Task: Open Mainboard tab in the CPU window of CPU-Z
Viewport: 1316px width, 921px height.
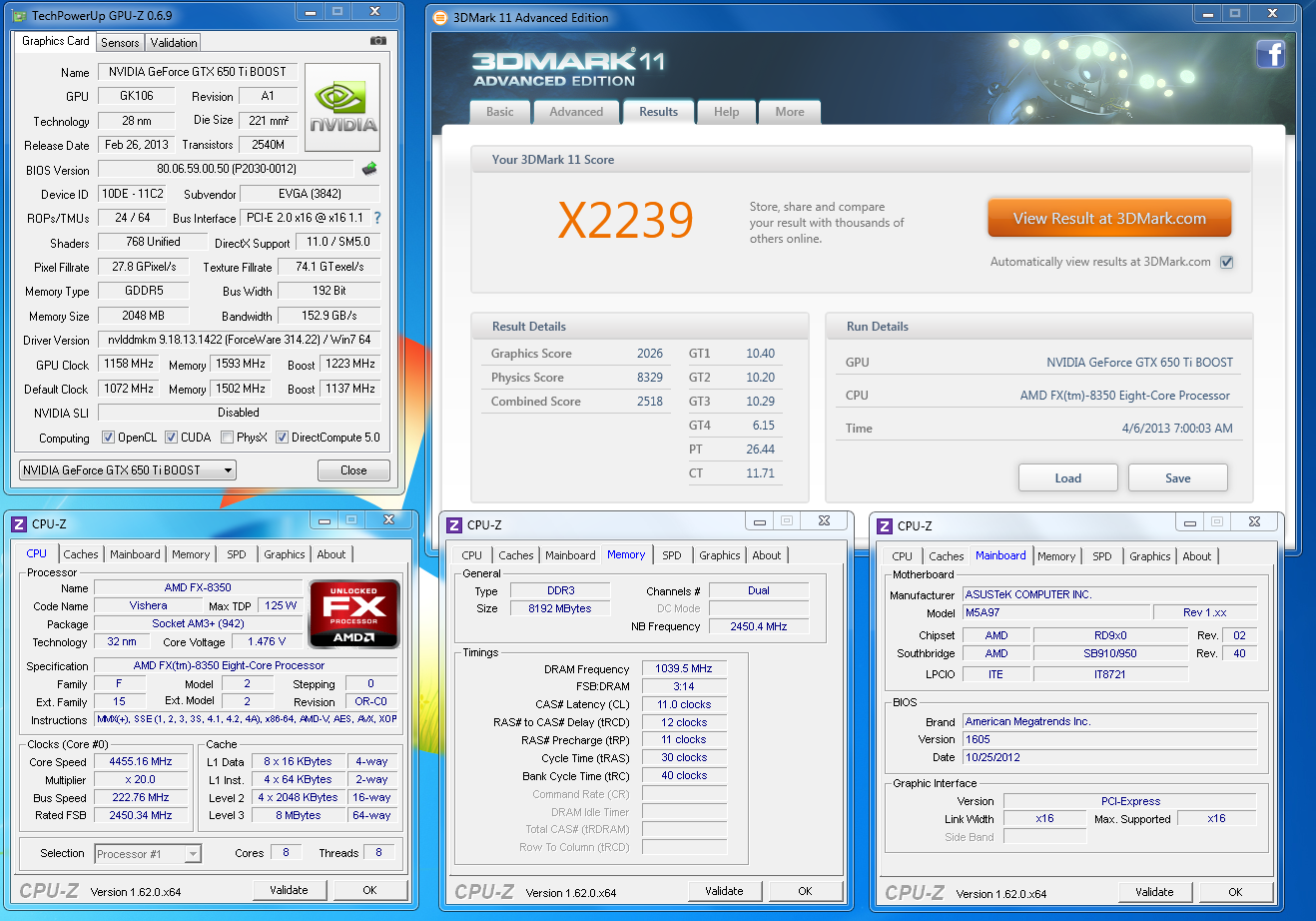Action: coord(135,554)
